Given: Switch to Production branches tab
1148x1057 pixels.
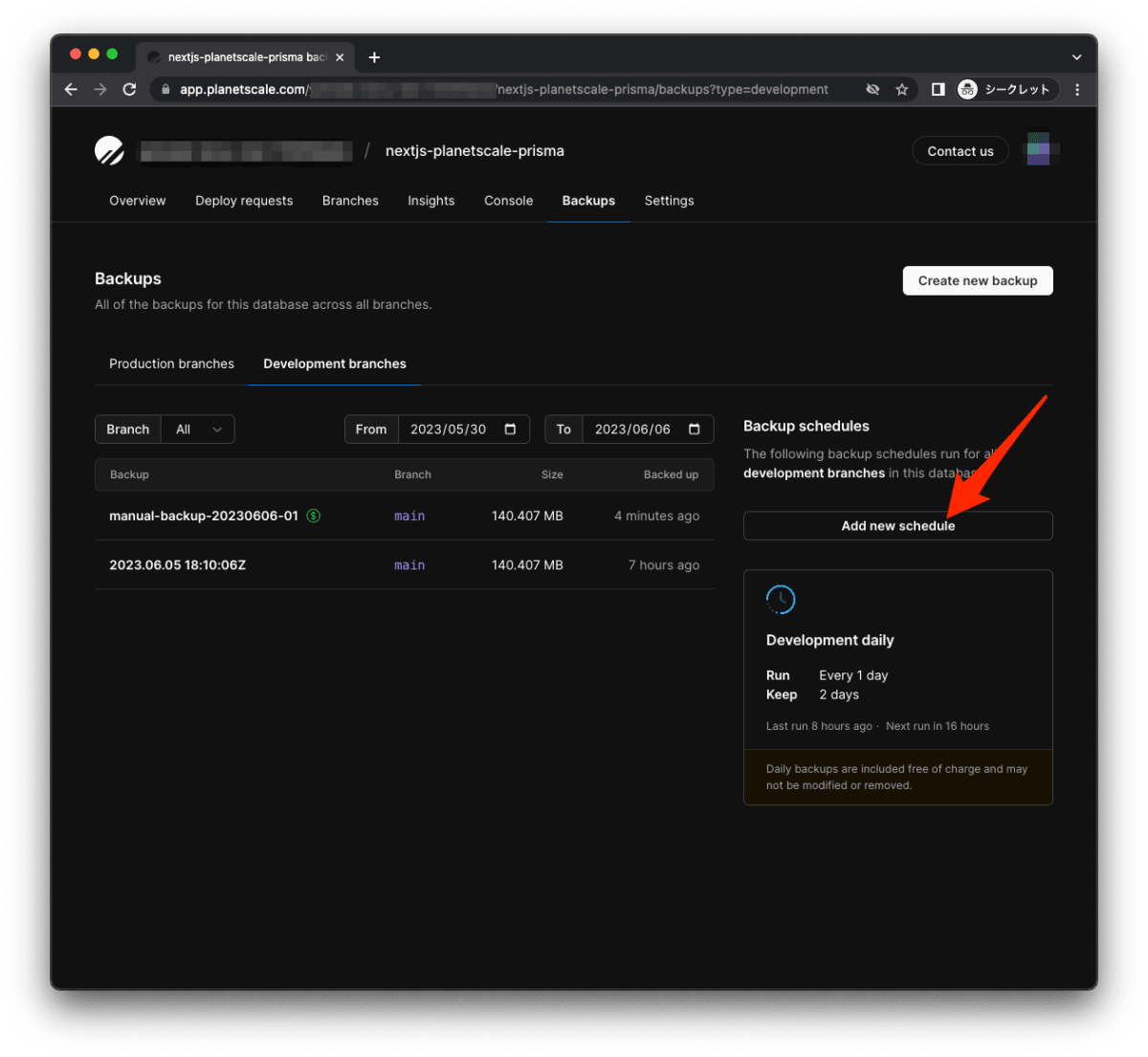Looking at the screenshot, I should [171, 363].
